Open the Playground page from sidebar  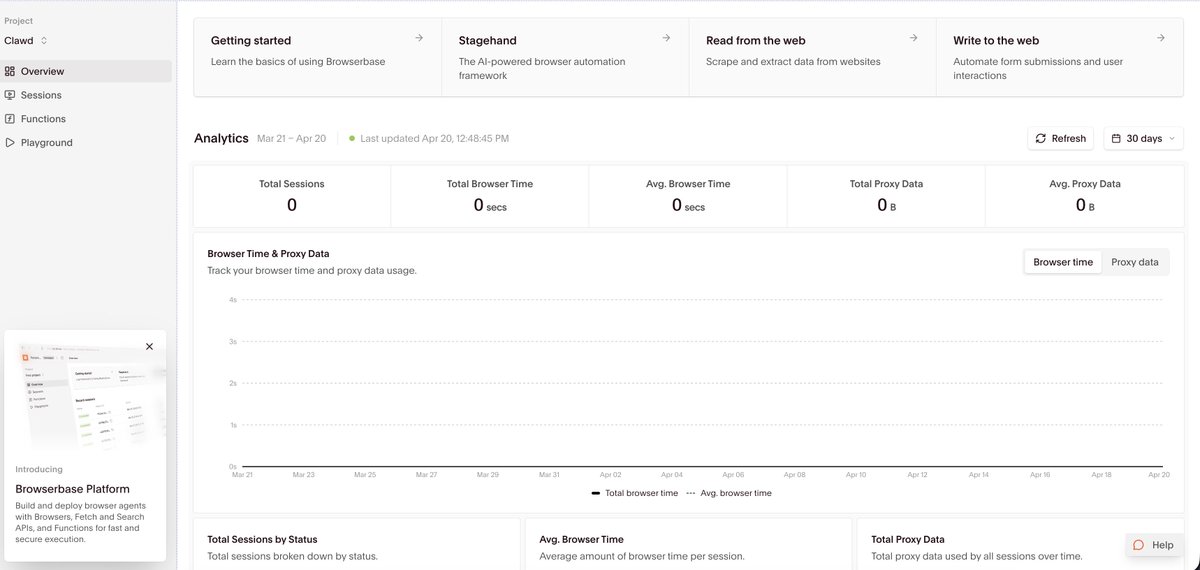click(x=46, y=143)
